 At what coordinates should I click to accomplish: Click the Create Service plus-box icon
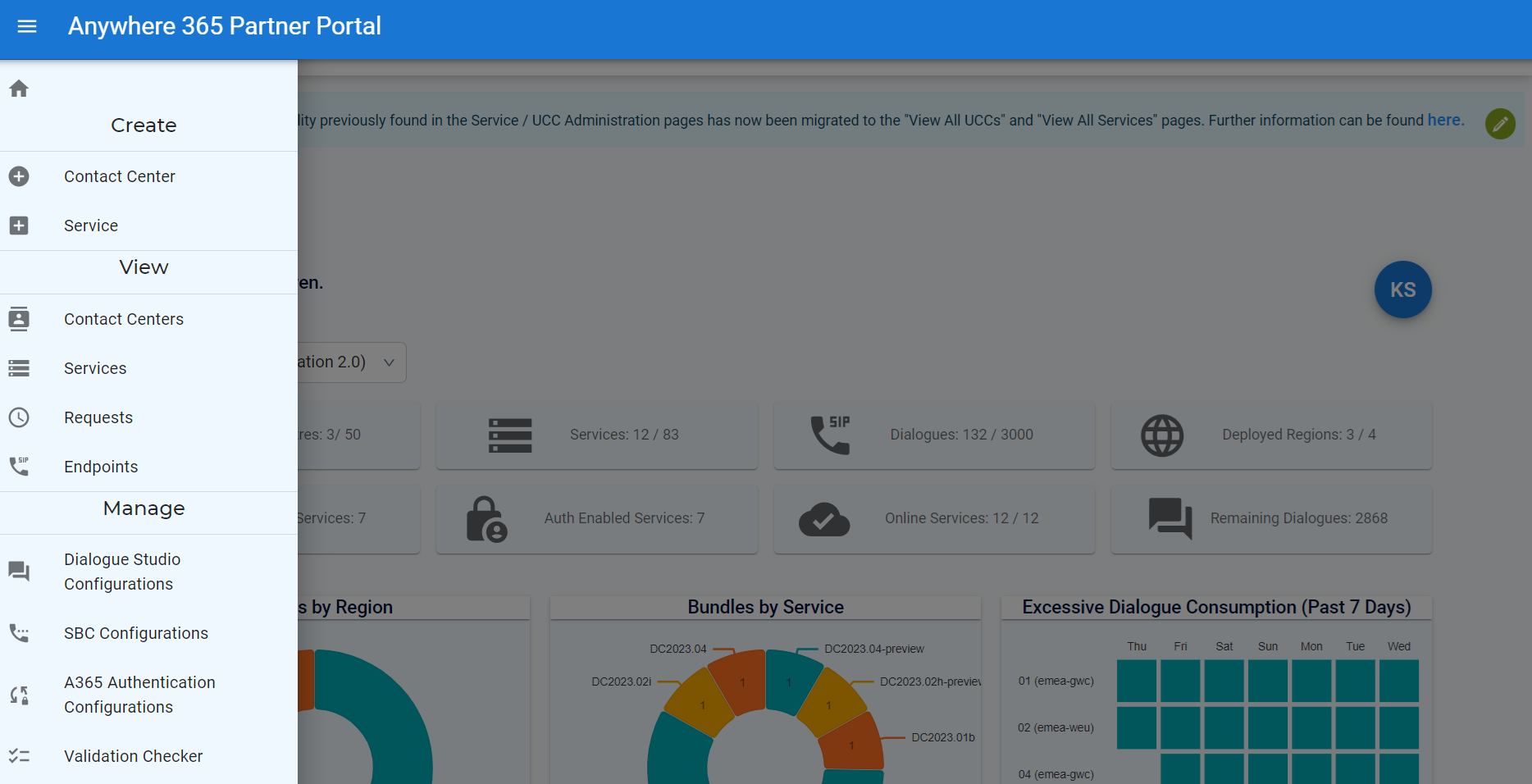point(19,226)
